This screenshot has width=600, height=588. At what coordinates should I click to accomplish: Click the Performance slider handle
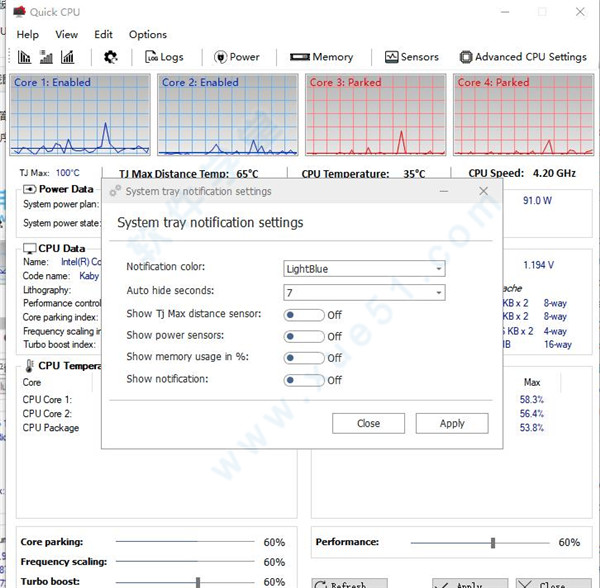pos(493,542)
